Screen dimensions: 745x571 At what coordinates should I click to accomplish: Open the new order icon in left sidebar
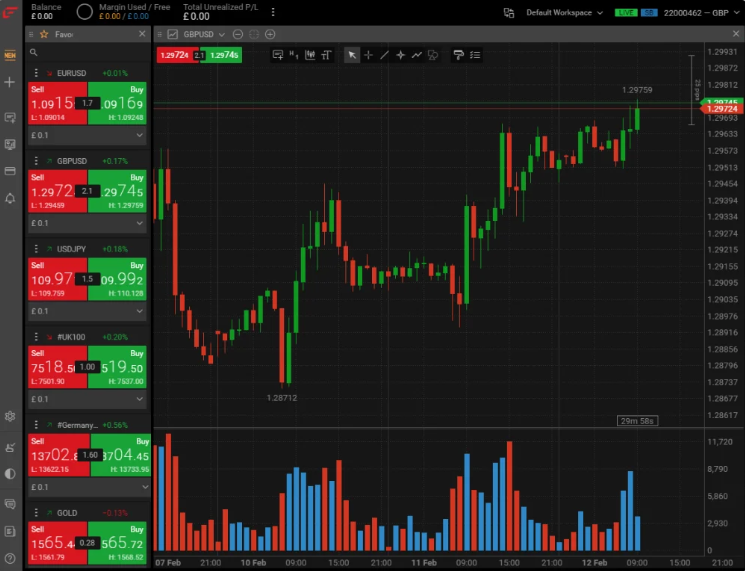tap(10, 117)
